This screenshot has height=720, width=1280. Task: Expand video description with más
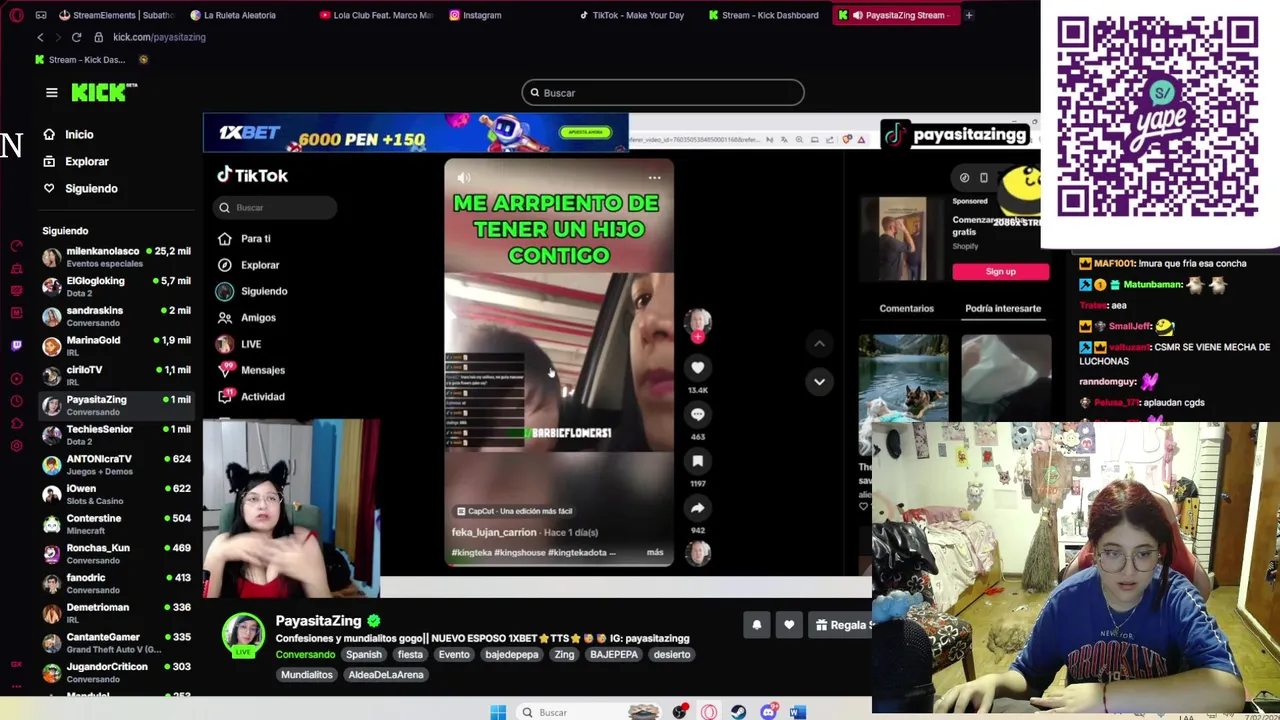tap(655, 552)
